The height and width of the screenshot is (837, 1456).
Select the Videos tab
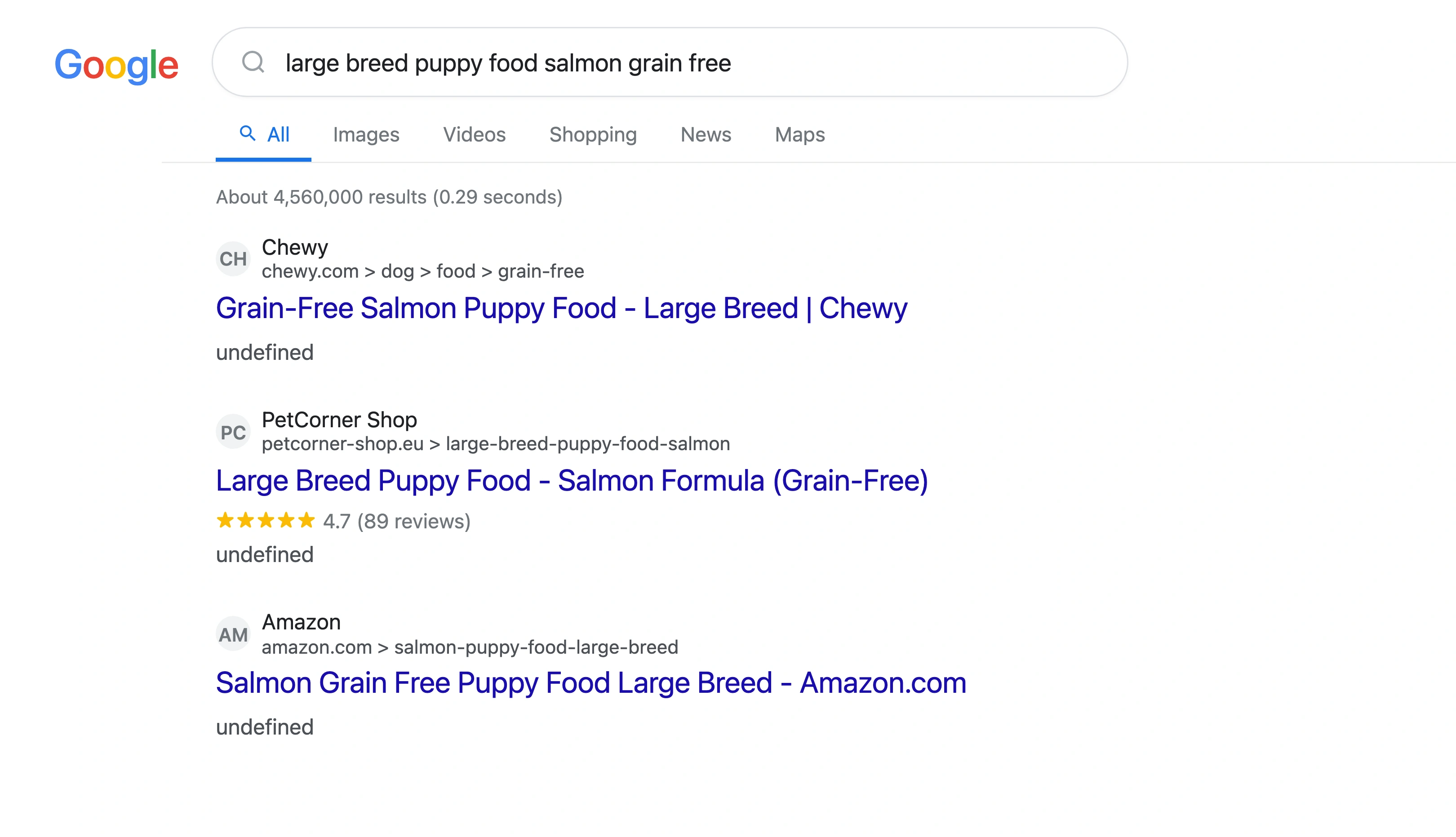click(474, 134)
